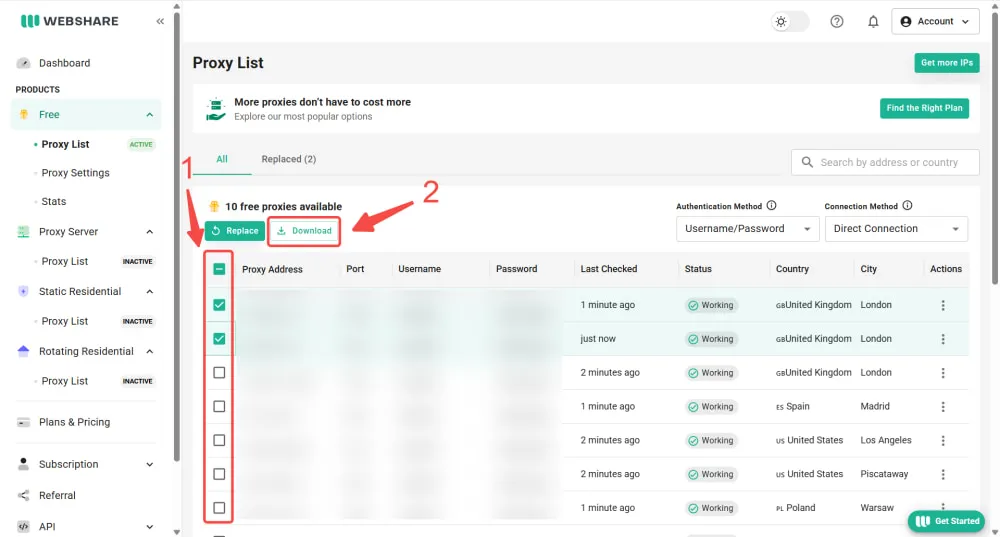Image resolution: width=1000 pixels, height=537 pixels.
Task: Click the Last Checked column header
Action: (x=608, y=269)
